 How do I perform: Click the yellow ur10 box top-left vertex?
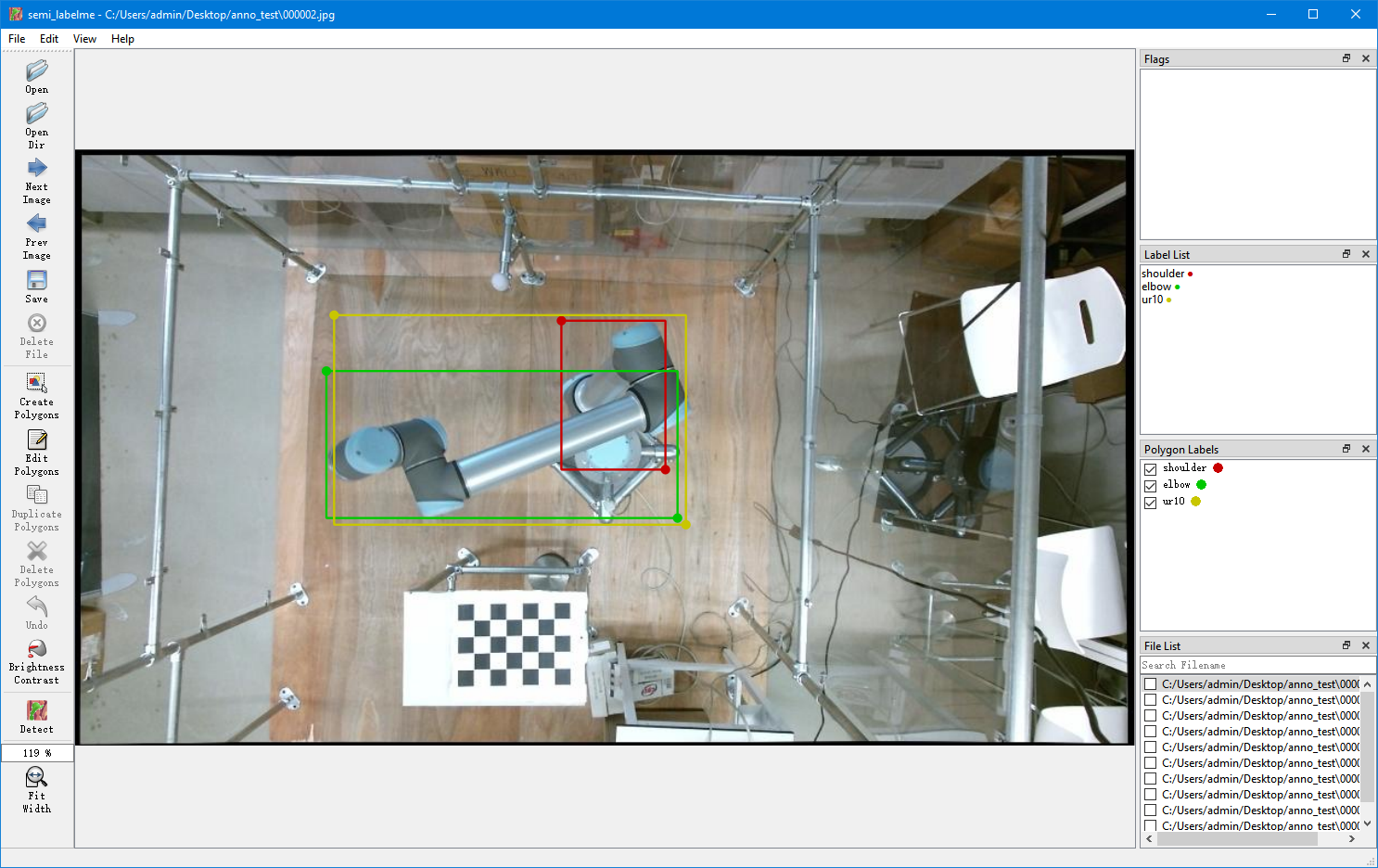335,315
